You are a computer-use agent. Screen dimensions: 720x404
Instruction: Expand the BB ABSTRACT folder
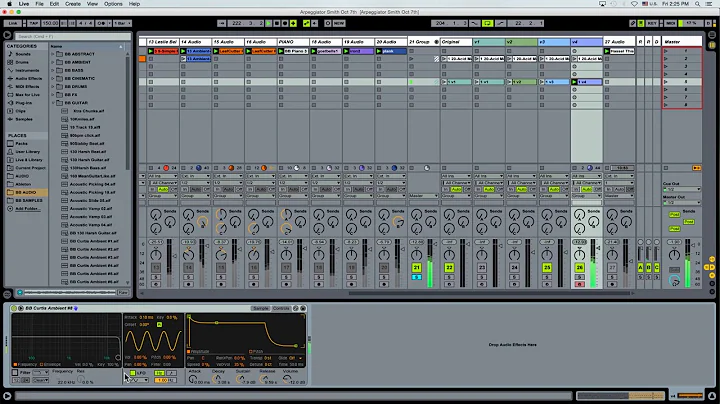coord(53,54)
